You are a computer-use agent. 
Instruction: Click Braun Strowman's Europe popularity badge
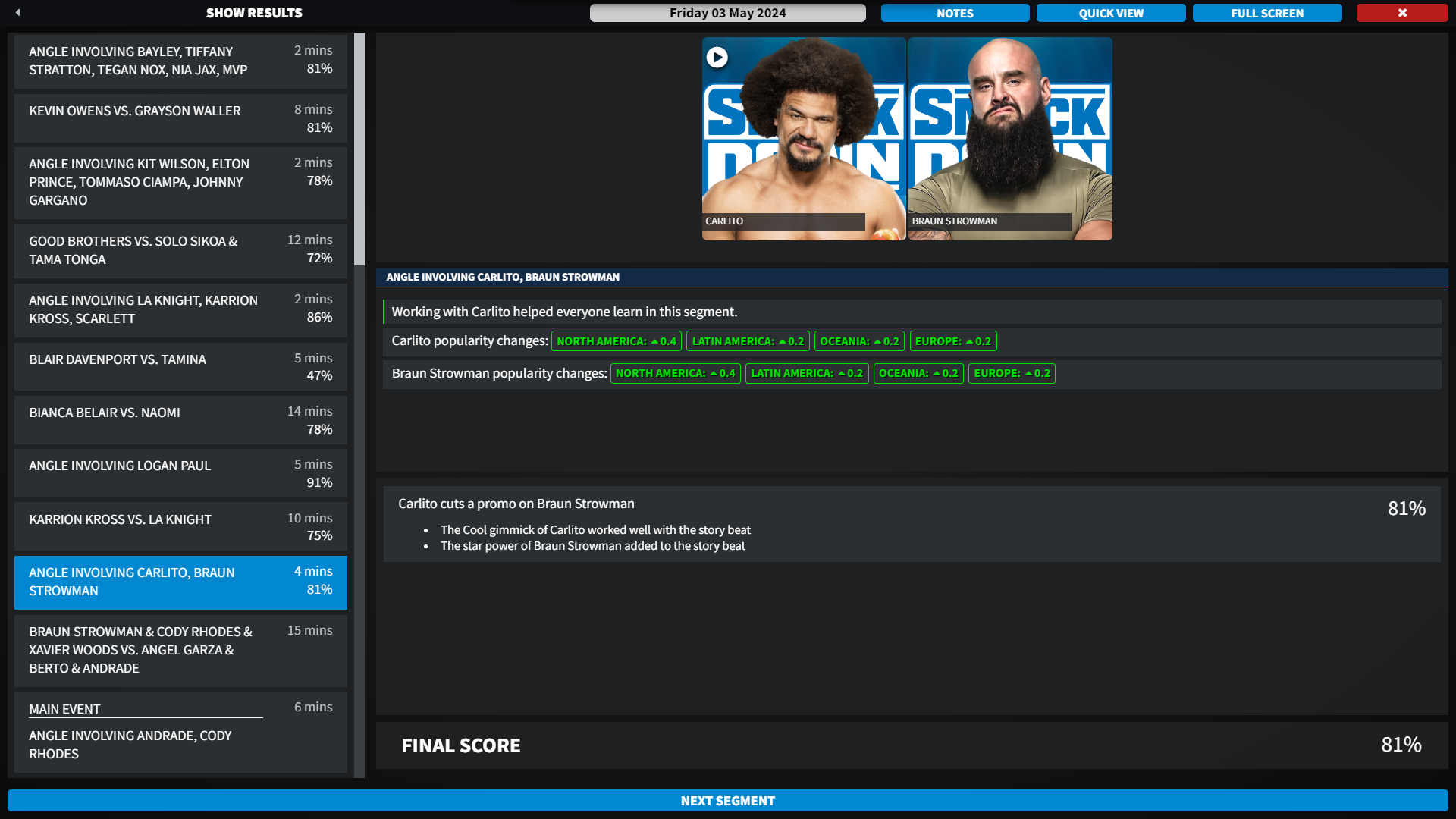point(1012,373)
